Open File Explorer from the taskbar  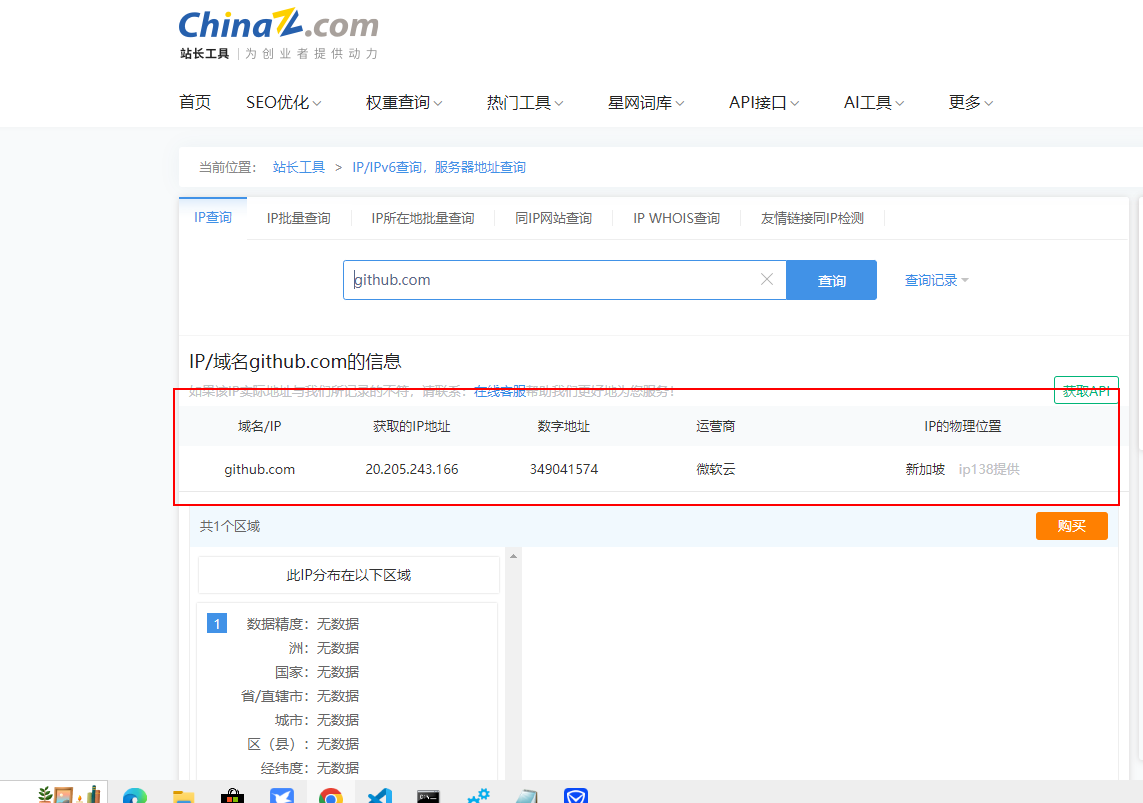click(x=182, y=795)
